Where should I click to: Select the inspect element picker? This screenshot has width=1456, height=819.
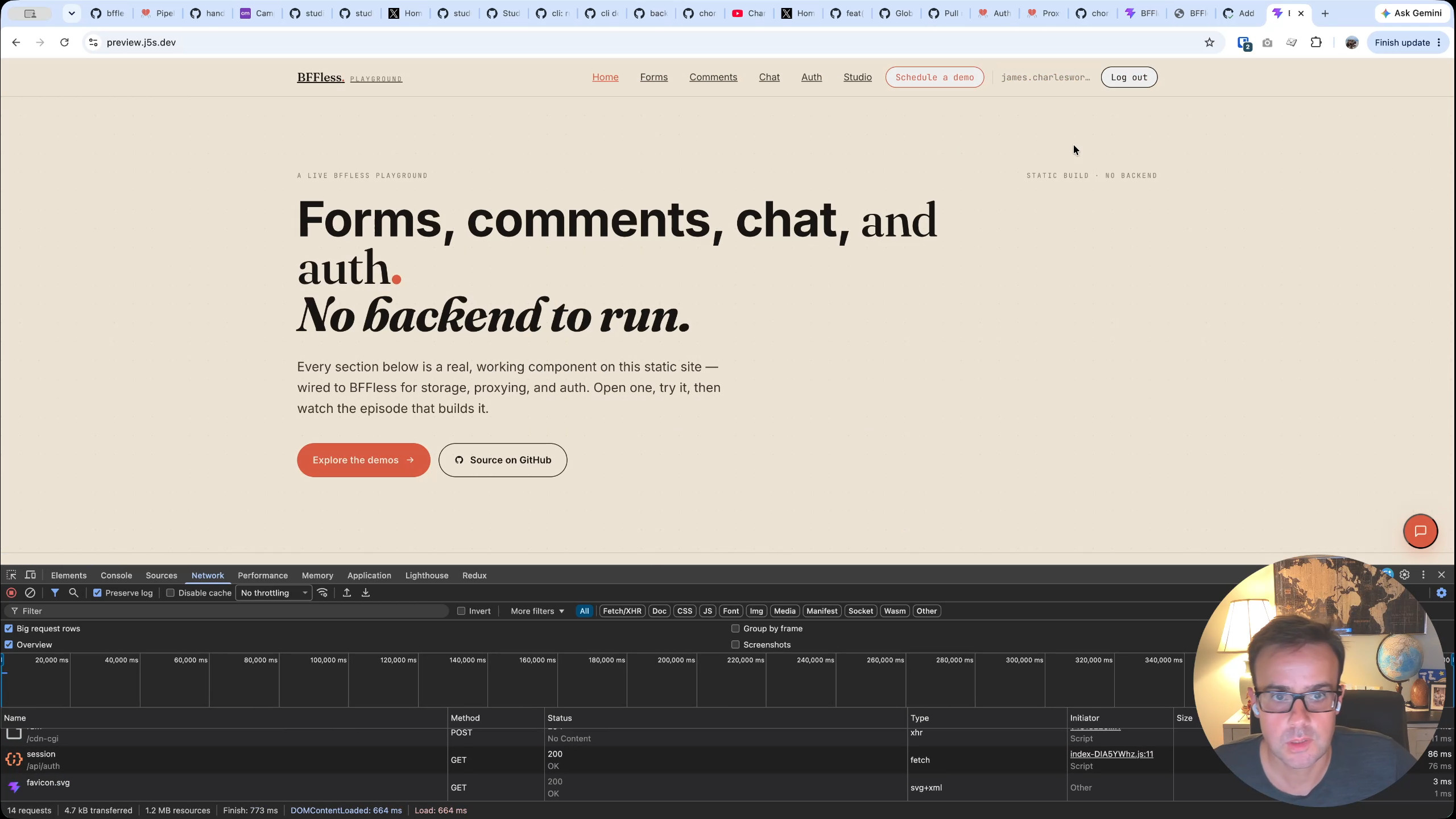tap(11, 575)
